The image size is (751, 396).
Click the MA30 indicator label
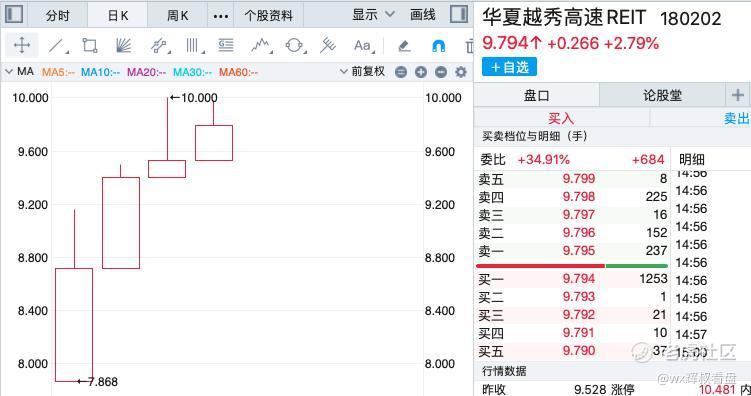pyautogui.click(x=193, y=72)
